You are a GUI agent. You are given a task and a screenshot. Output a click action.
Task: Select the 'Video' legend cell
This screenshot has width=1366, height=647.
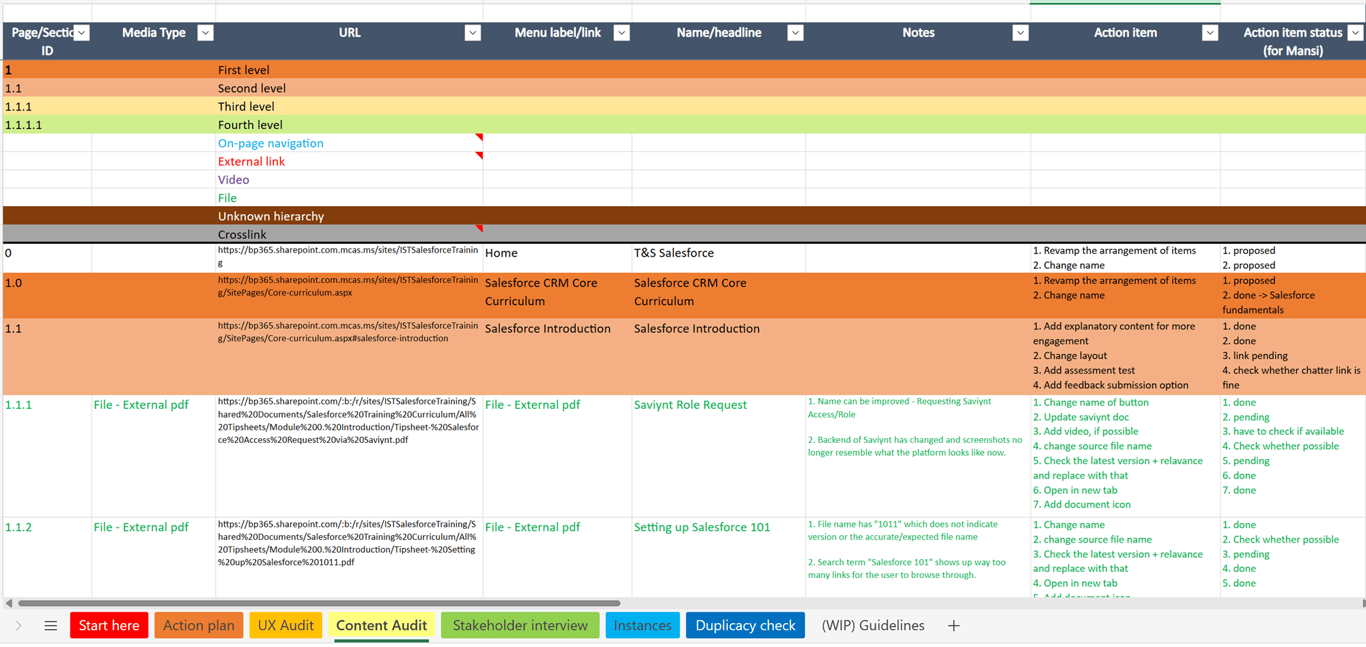(349, 180)
